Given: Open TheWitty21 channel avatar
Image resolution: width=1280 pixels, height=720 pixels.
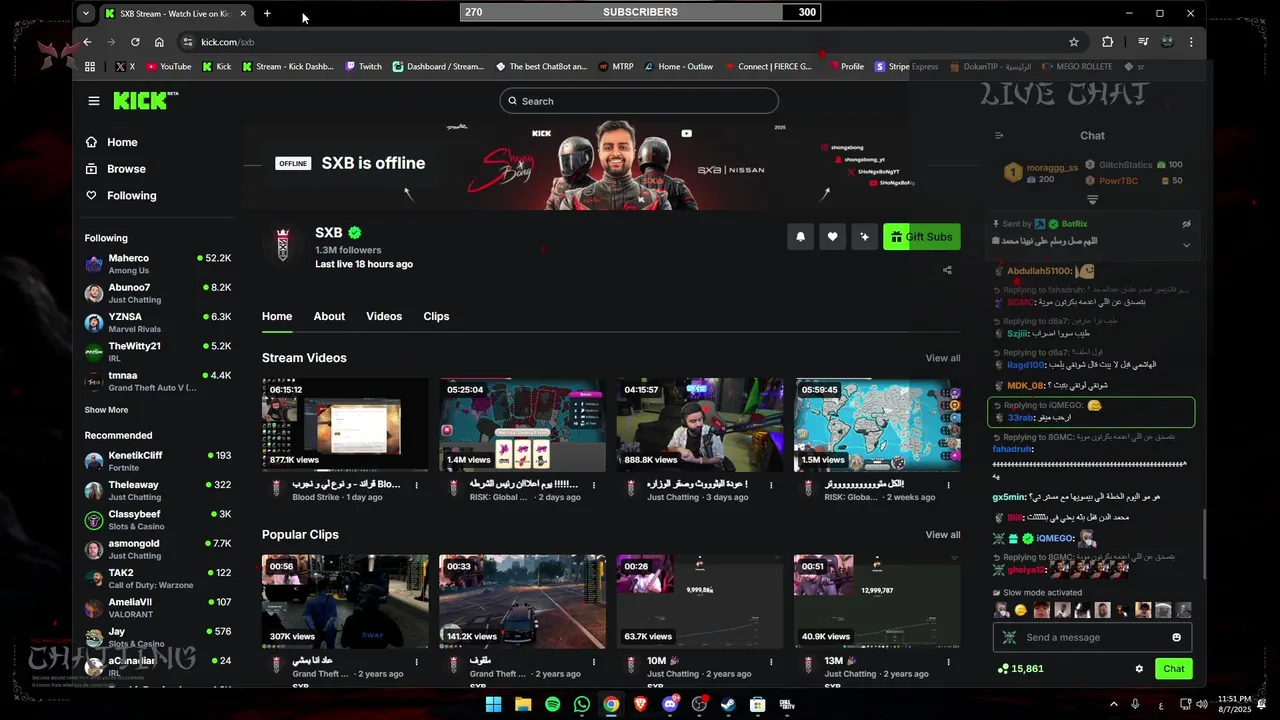Looking at the screenshot, I should pos(94,352).
